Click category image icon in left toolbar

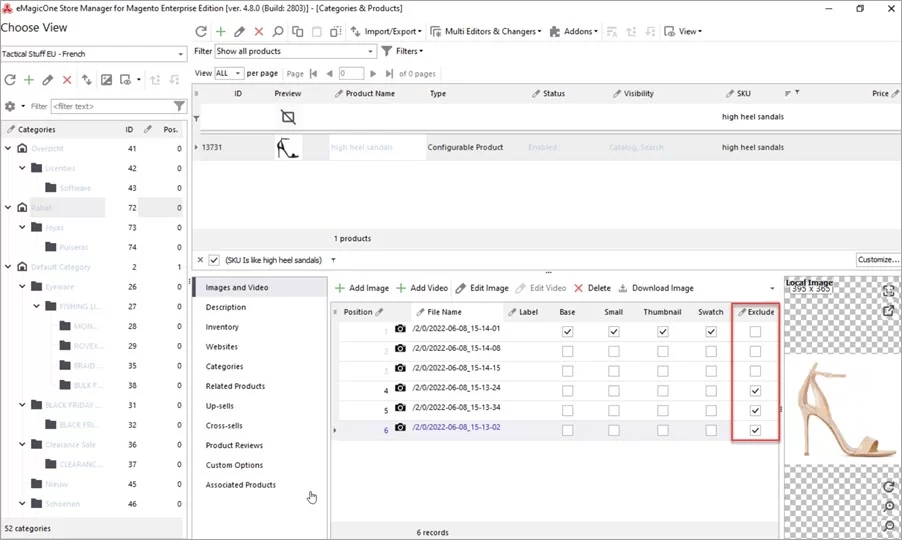click(x=106, y=80)
